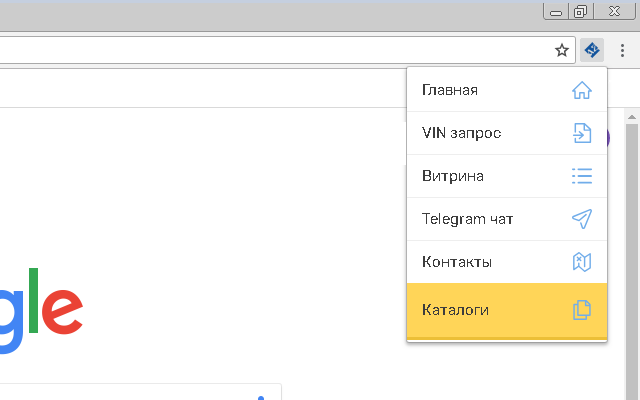The height and width of the screenshot is (400, 640).
Task: Go to Контакты in the menu
Action: (457, 262)
